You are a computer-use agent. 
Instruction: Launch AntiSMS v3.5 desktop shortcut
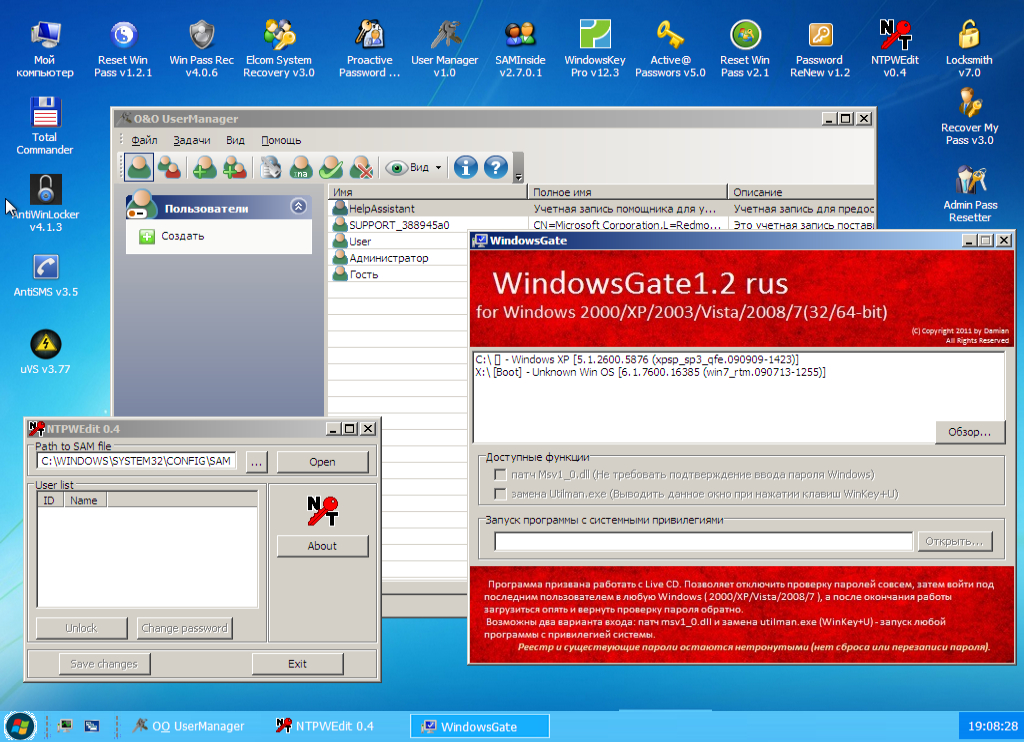point(46,274)
